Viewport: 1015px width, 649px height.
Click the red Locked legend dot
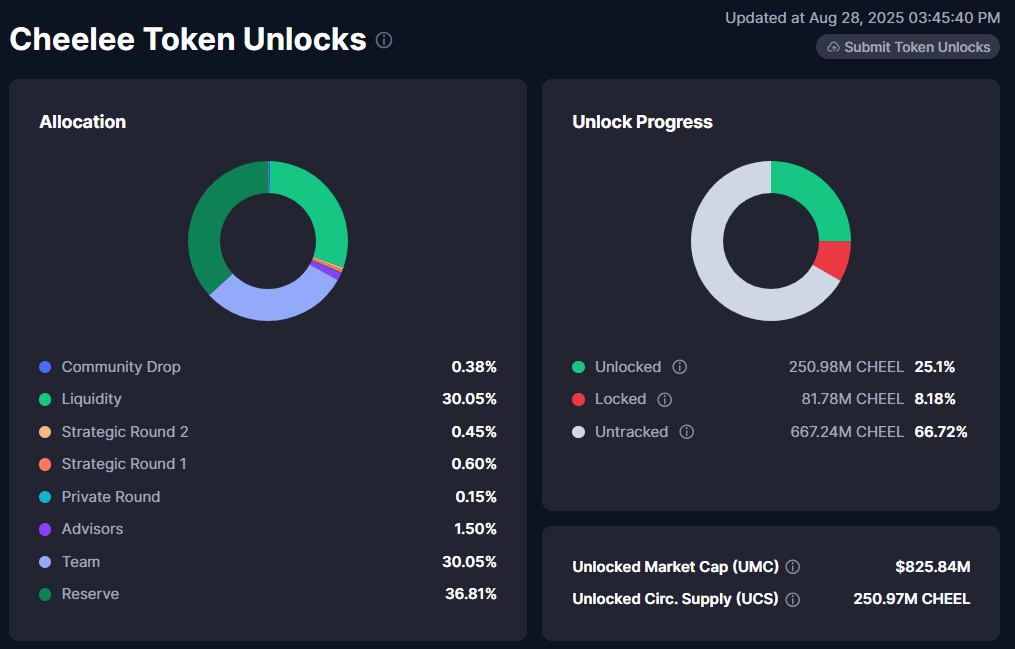coord(578,399)
